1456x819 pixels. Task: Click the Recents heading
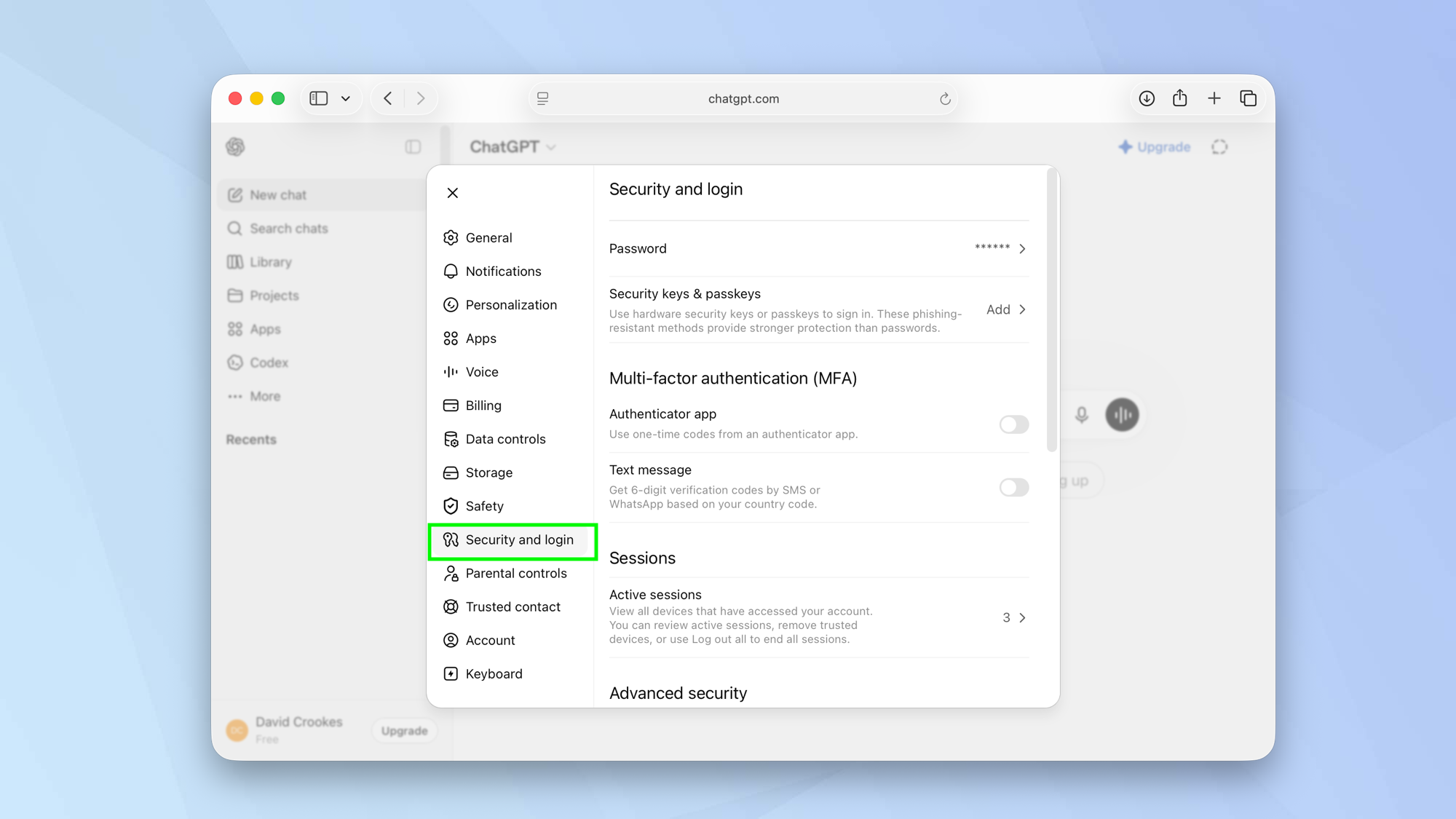coord(251,440)
